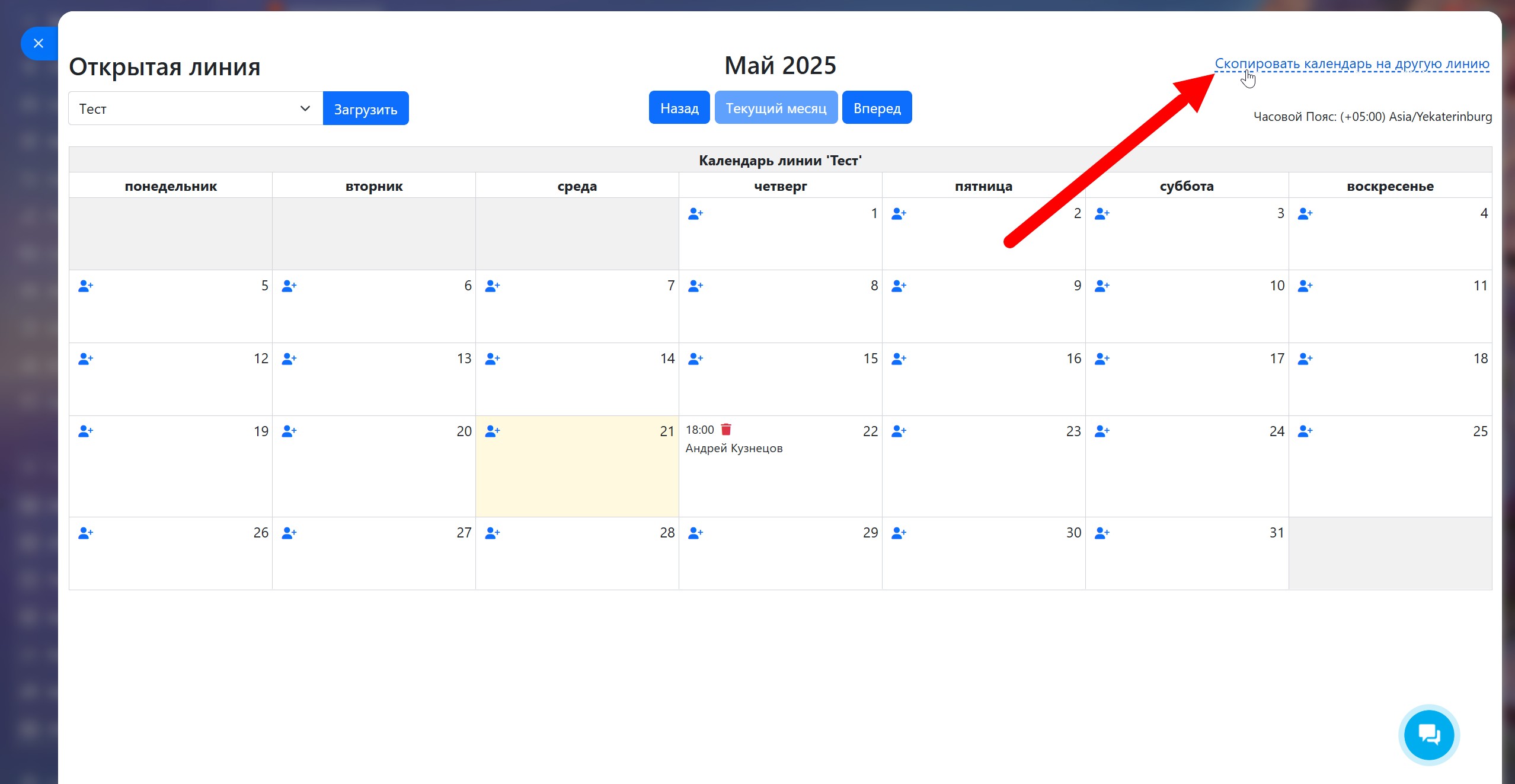Click add-operator icon on May 31

pyautogui.click(x=1102, y=533)
